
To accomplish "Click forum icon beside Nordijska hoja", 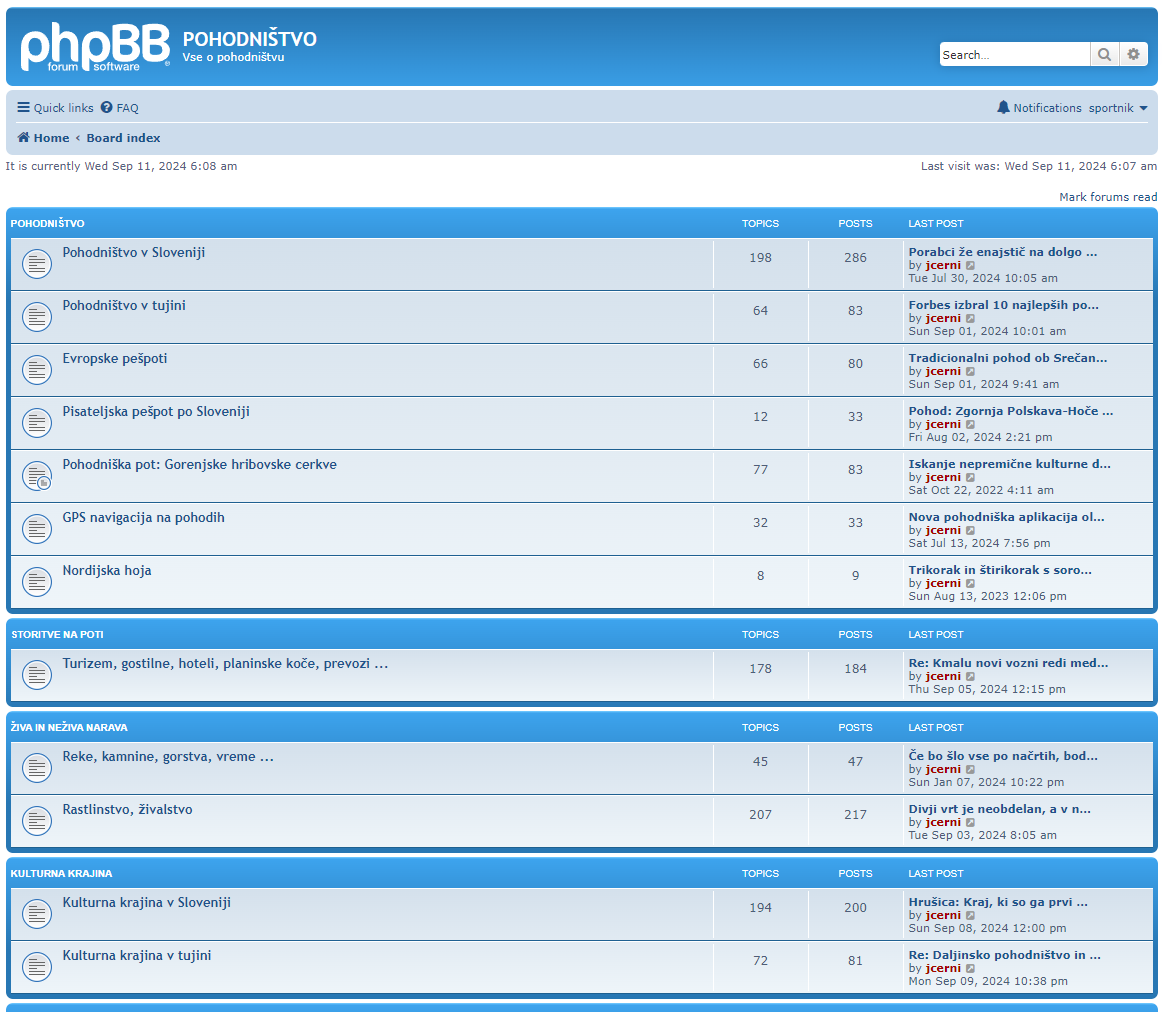I will point(37,582).
